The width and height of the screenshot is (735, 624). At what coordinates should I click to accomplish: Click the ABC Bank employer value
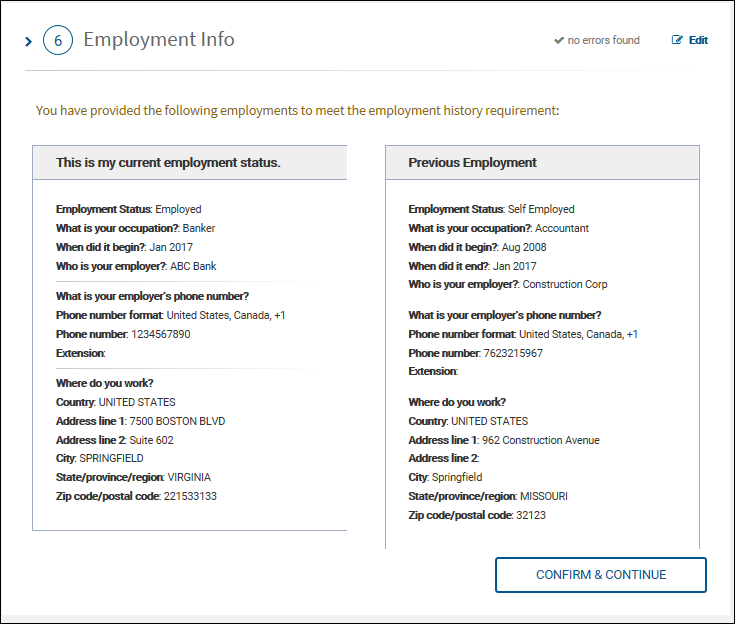[x=193, y=266]
